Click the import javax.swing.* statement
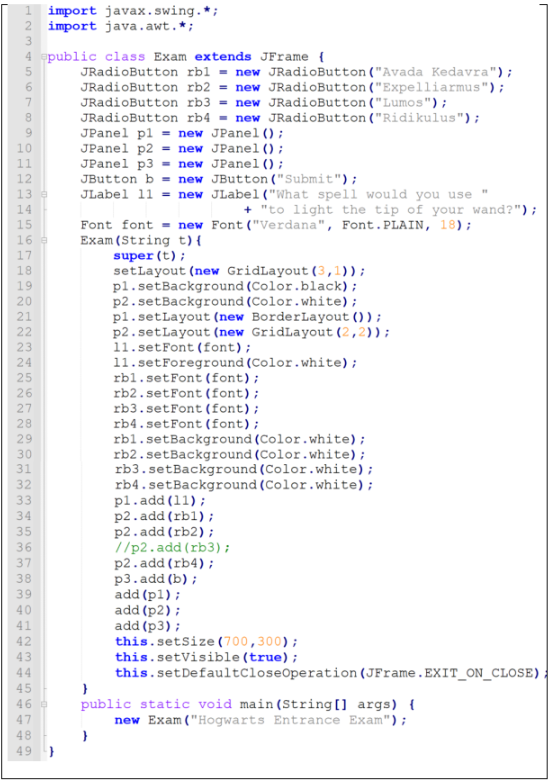 133,11
